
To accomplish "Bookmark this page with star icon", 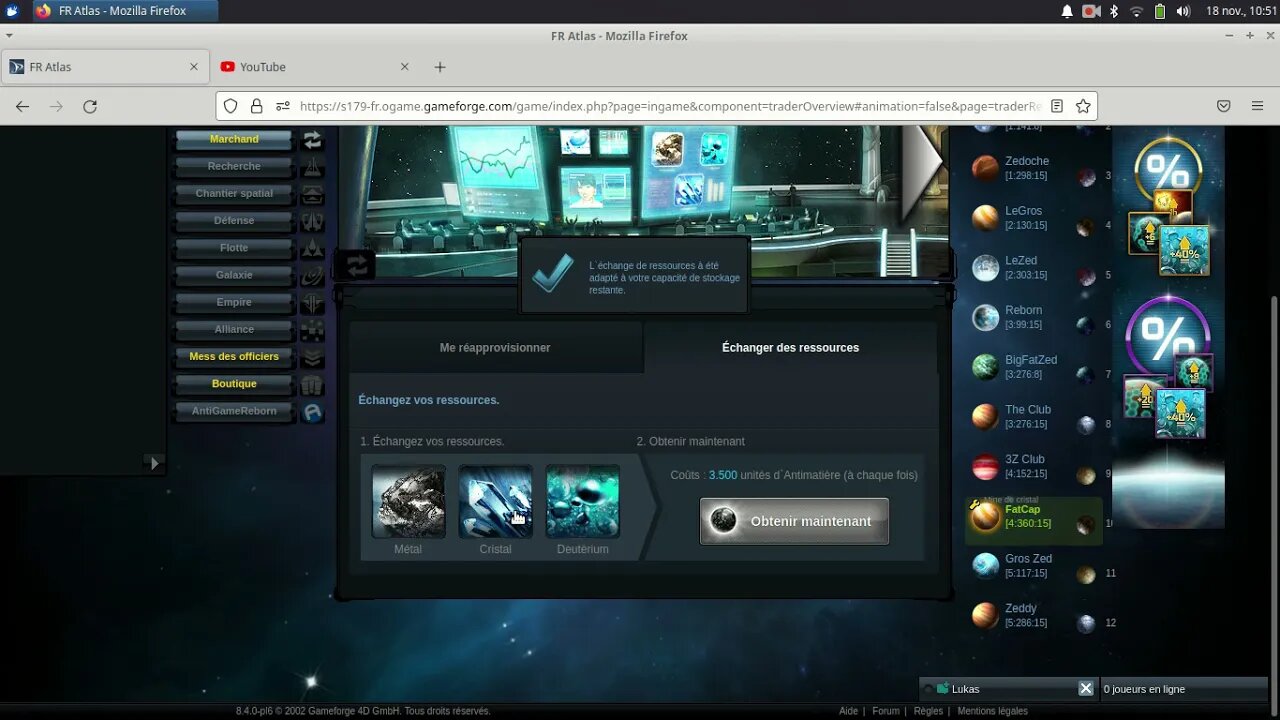I will click(x=1083, y=106).
